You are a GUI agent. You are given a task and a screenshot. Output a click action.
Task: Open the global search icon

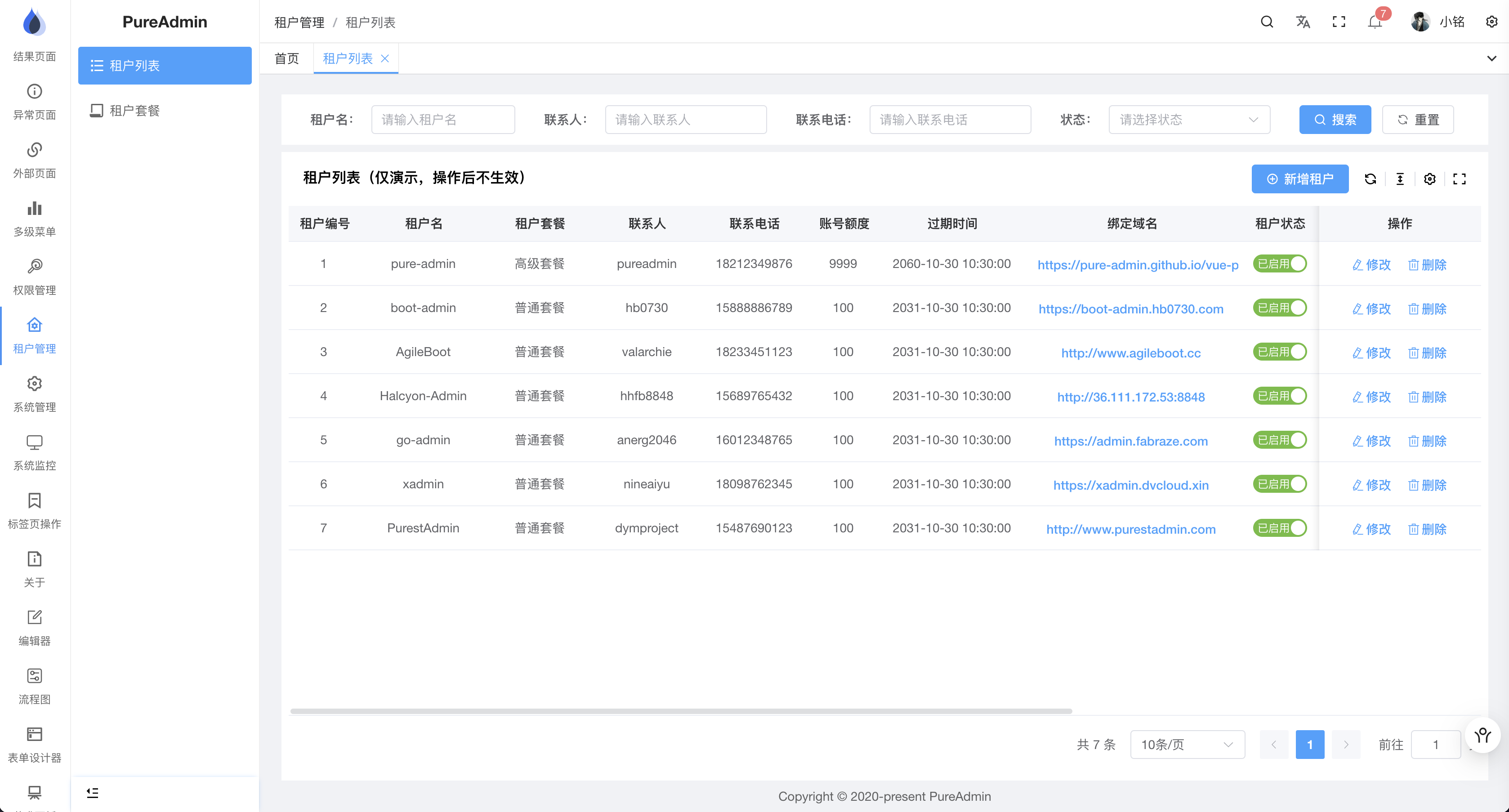point(1267,22)
